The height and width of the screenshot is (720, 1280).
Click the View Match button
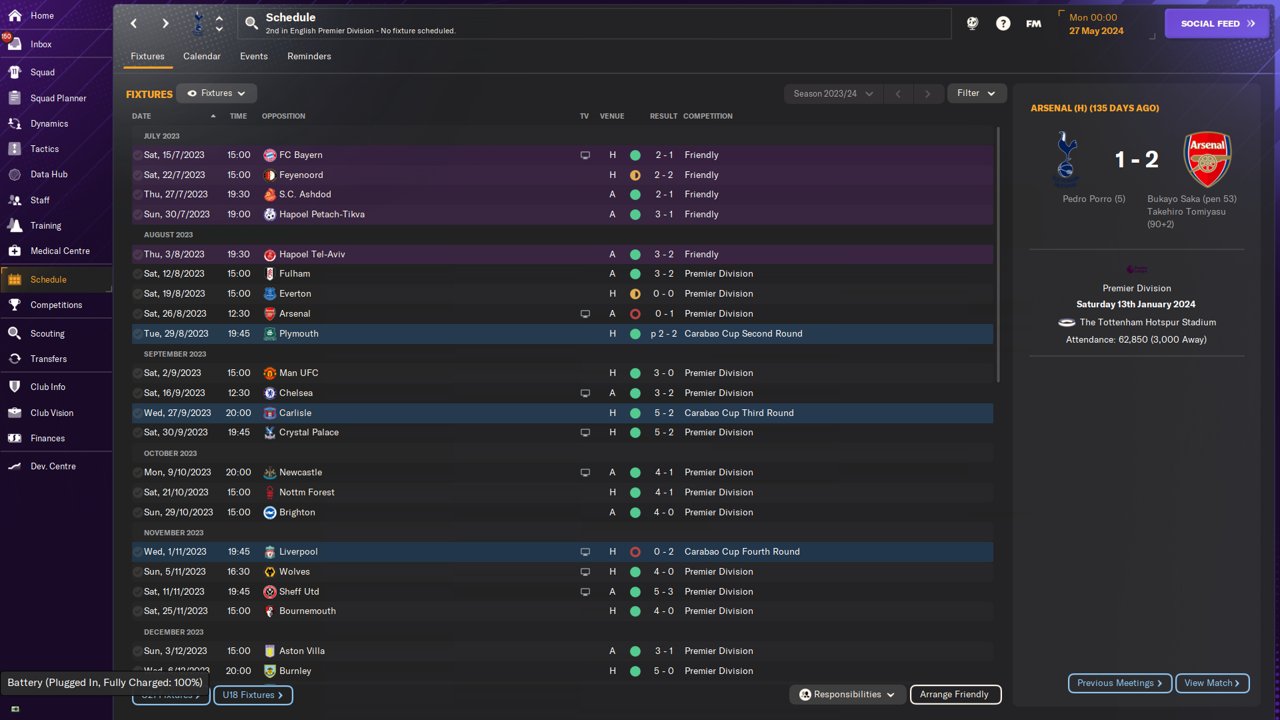1212,683
